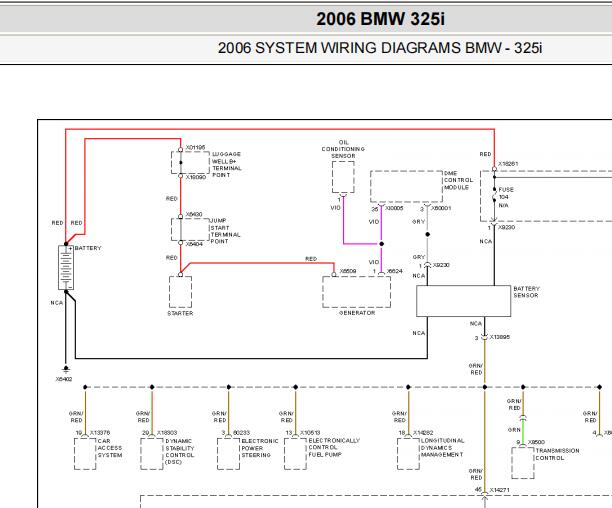This screenshot has width=612, height=508.
Task: Click the 'X6404' connector label
Action: 194,244
